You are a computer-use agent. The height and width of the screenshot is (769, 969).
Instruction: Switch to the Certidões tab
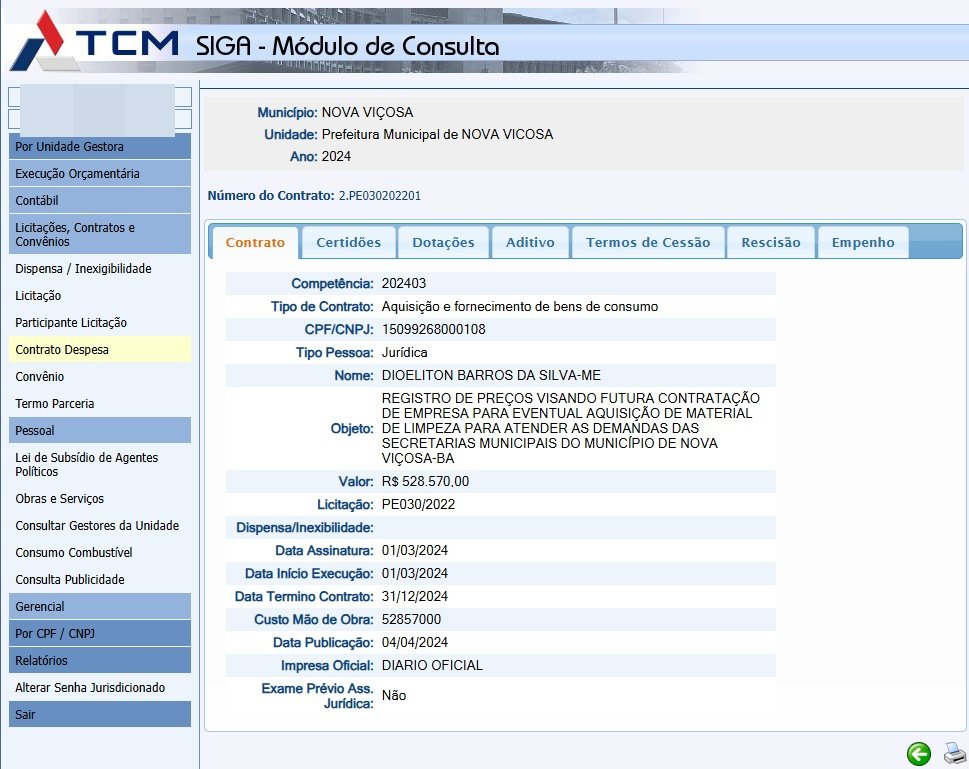(x=348, y=242)
